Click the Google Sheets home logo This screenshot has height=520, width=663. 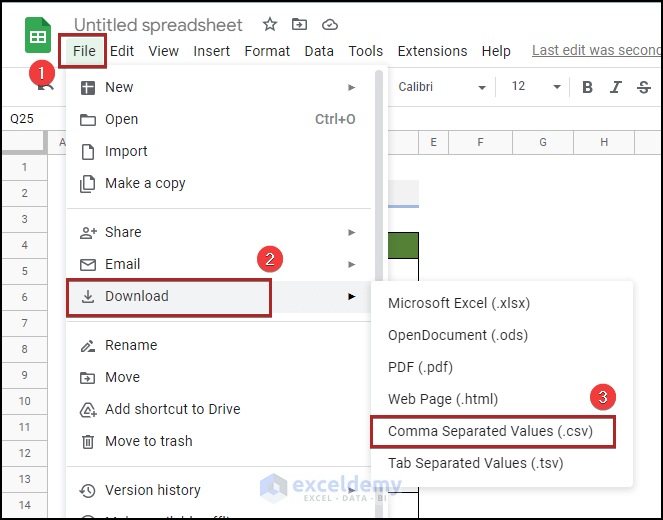coord(38,35)
